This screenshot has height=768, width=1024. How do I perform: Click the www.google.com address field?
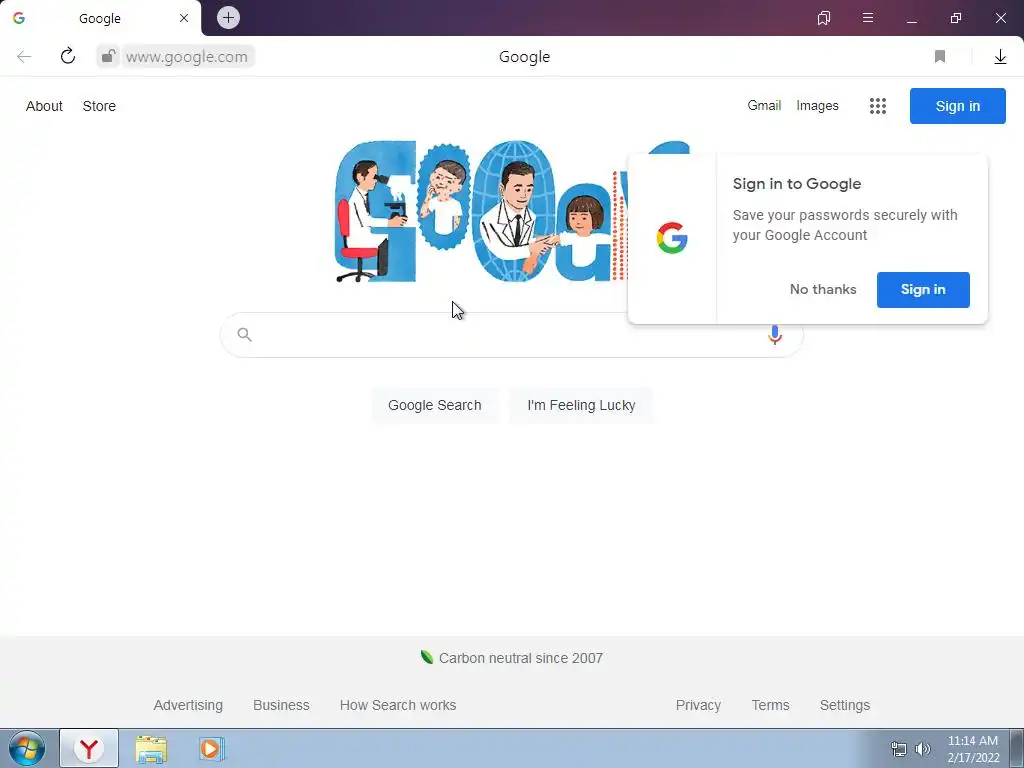coord(187,57)
